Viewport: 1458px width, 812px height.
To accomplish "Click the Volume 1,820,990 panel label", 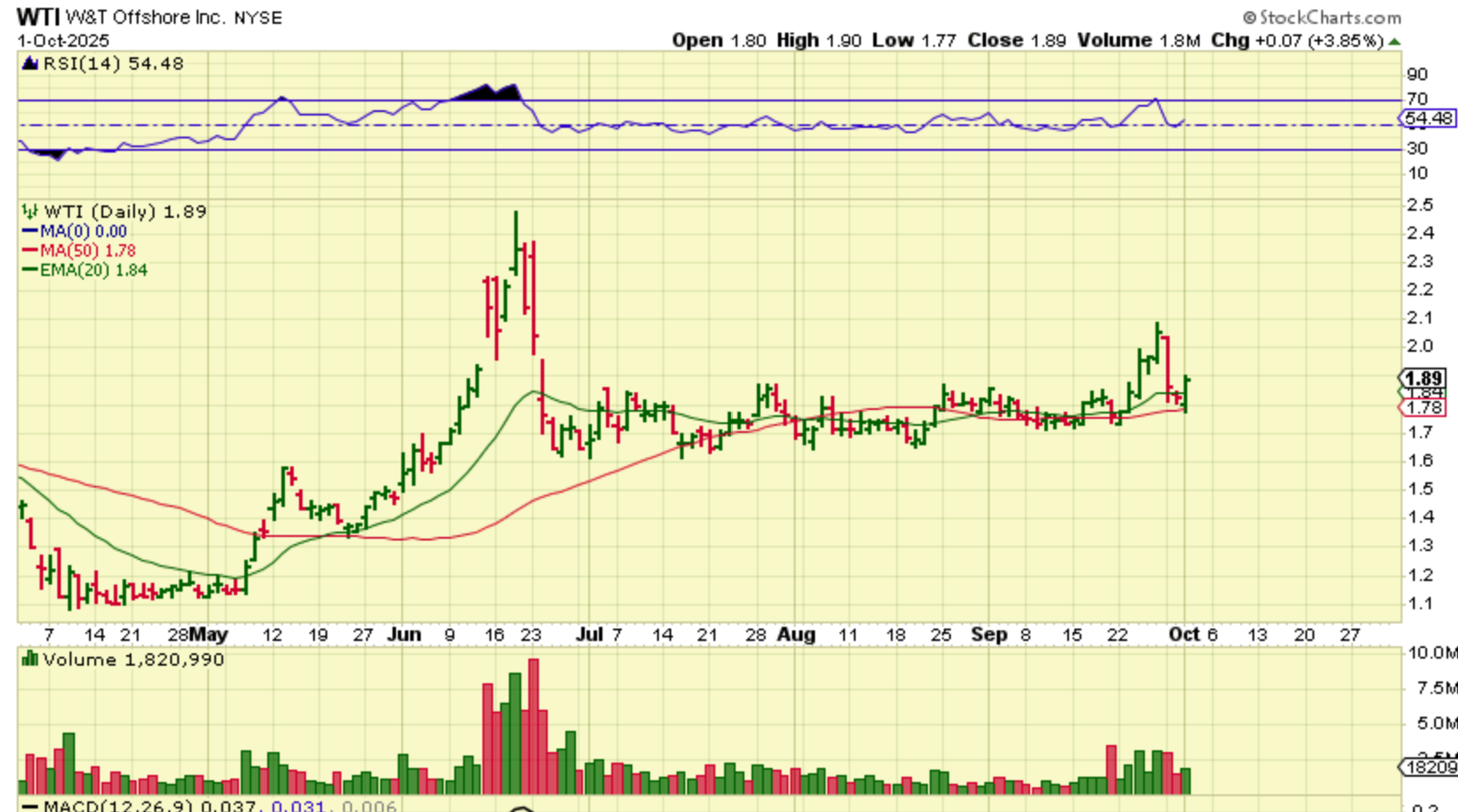I will pos(133,659).
